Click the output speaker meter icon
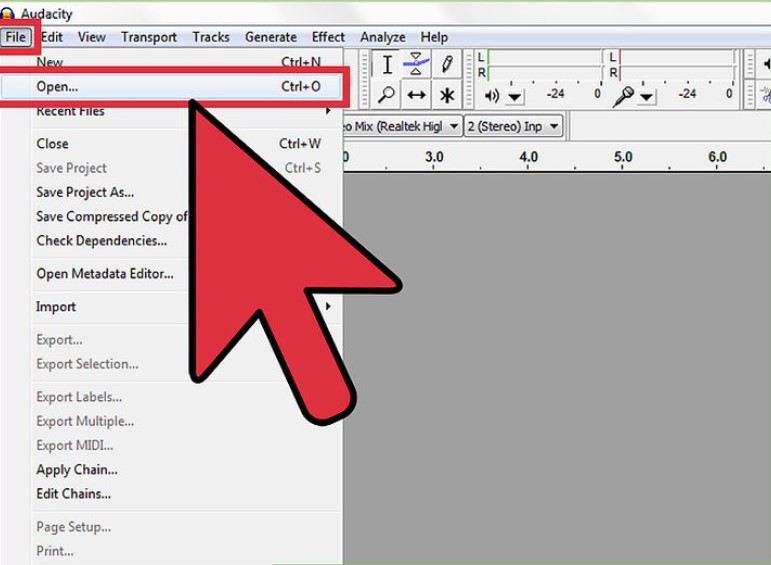The width and height of the screenshot is (771, 565). (491, 95)
